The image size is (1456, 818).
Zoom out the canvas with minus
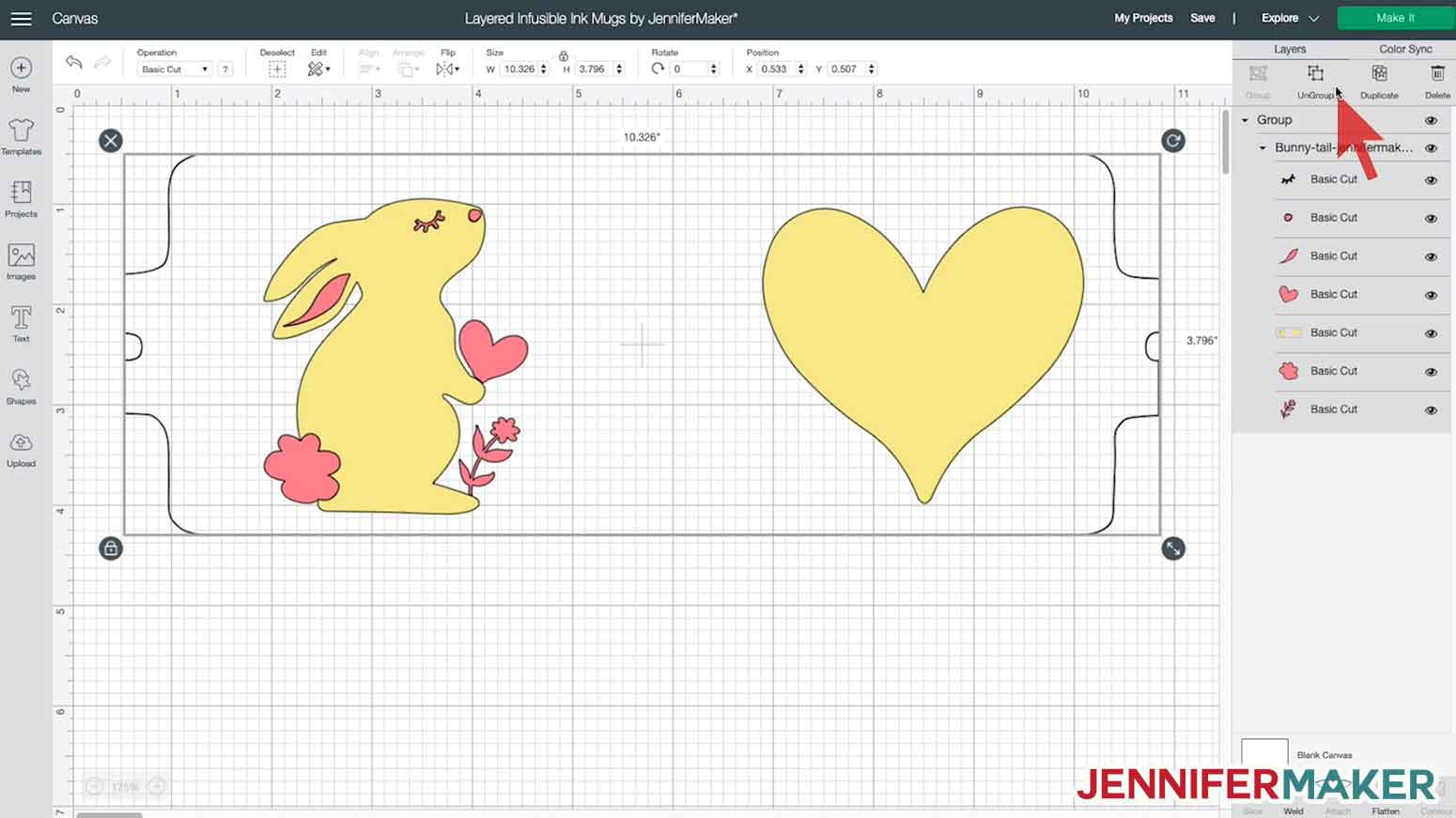(x=94, y=787)
